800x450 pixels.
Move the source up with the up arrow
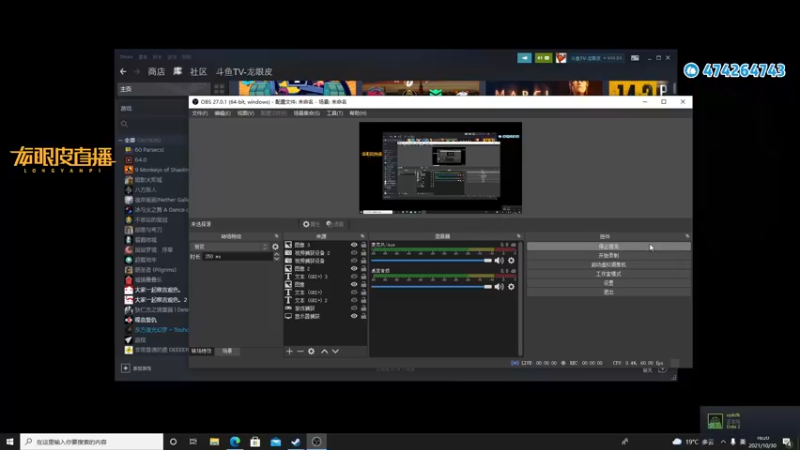pyautogui.click(x=324, y=351)
